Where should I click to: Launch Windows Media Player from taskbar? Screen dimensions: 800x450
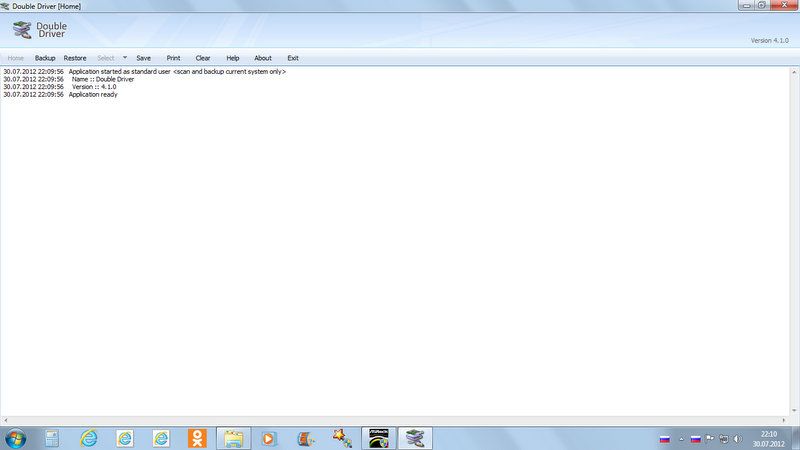coord(268,438)
